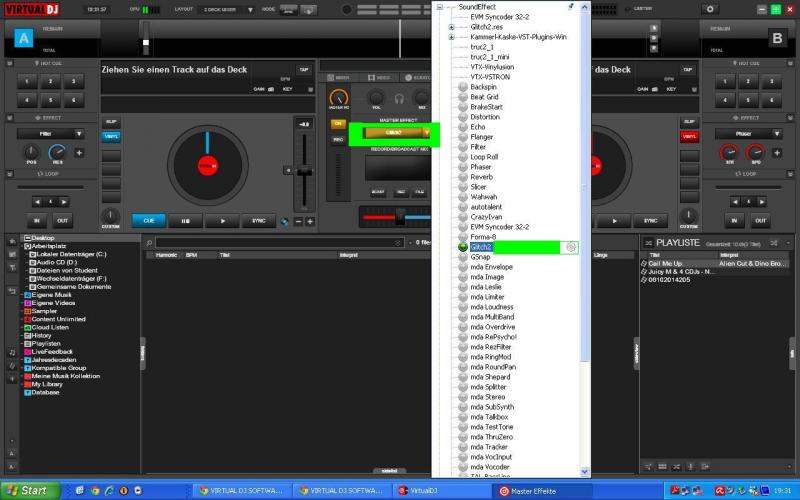Screen dimensions: 800x500
Task: Sort by the Harmonic column header
Action: (166, 255)
